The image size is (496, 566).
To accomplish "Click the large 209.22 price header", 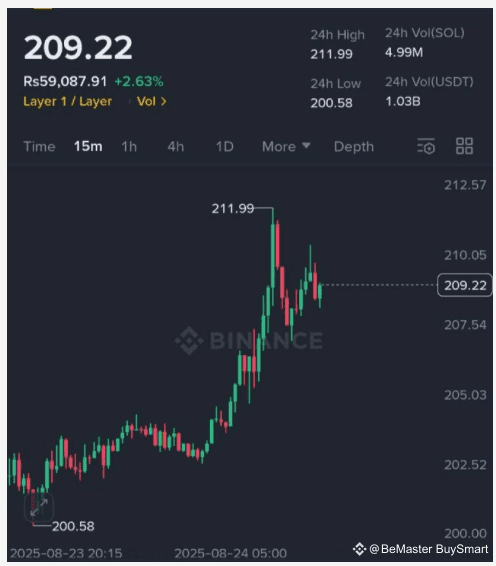I will pyautogui.click(x=78, y=47).
